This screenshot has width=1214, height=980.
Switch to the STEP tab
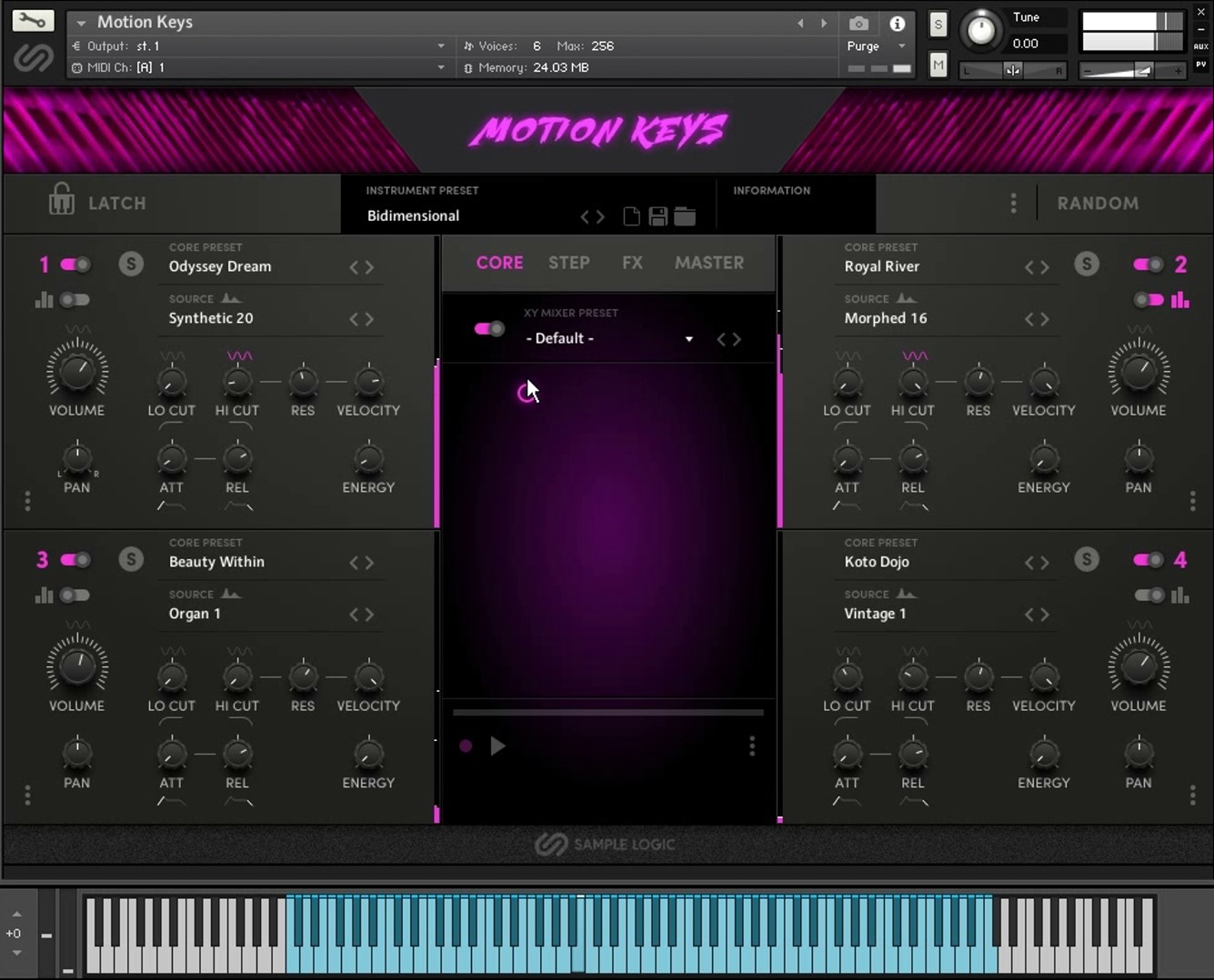click(569, 263)
